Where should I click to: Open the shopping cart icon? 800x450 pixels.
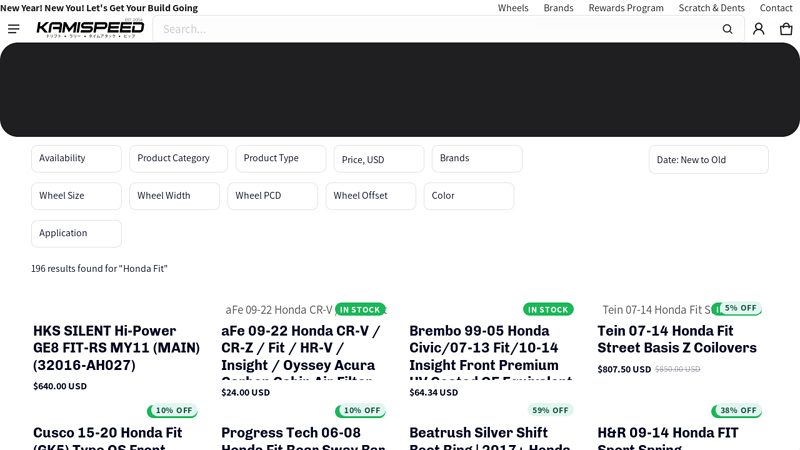click(x=786, y=29)
